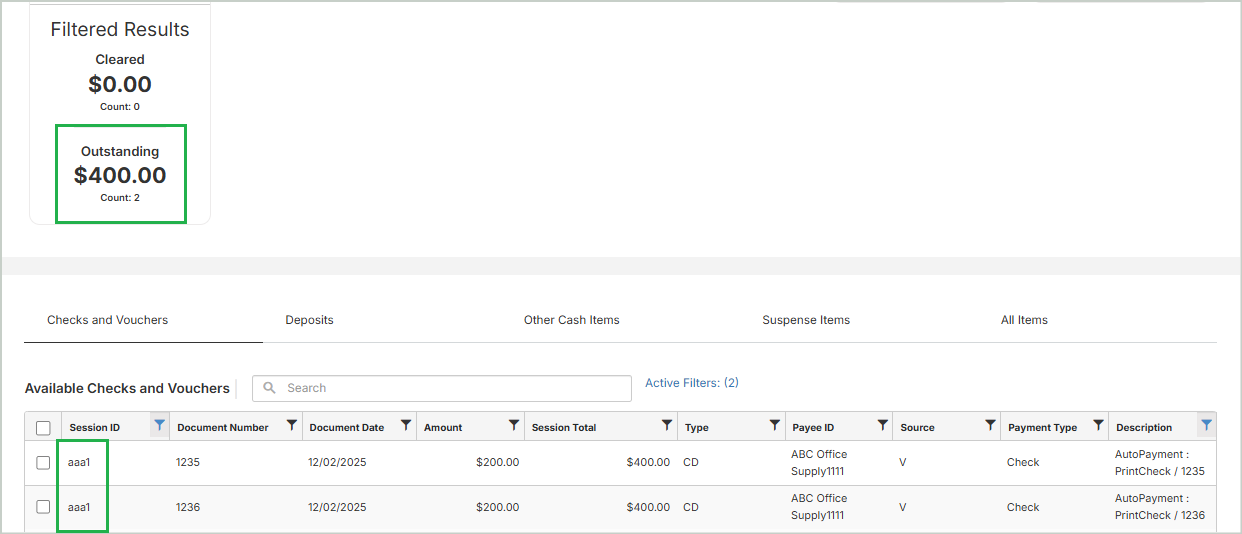Image resolution: width=1242 pixels, height=534 pixels.
Task: Open the Other Cash Items tab
Action: 571,320
